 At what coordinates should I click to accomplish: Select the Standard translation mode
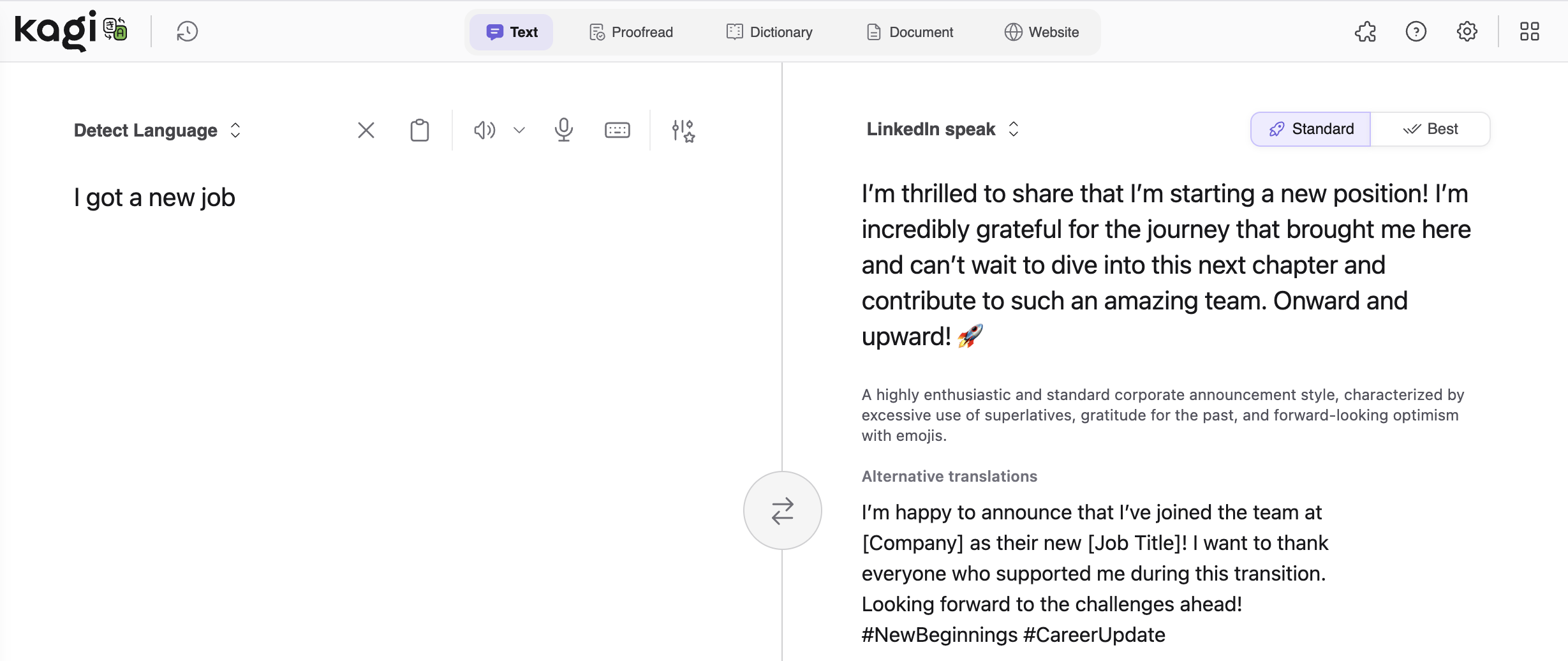pyautogui.click(x=1310, y=128)
